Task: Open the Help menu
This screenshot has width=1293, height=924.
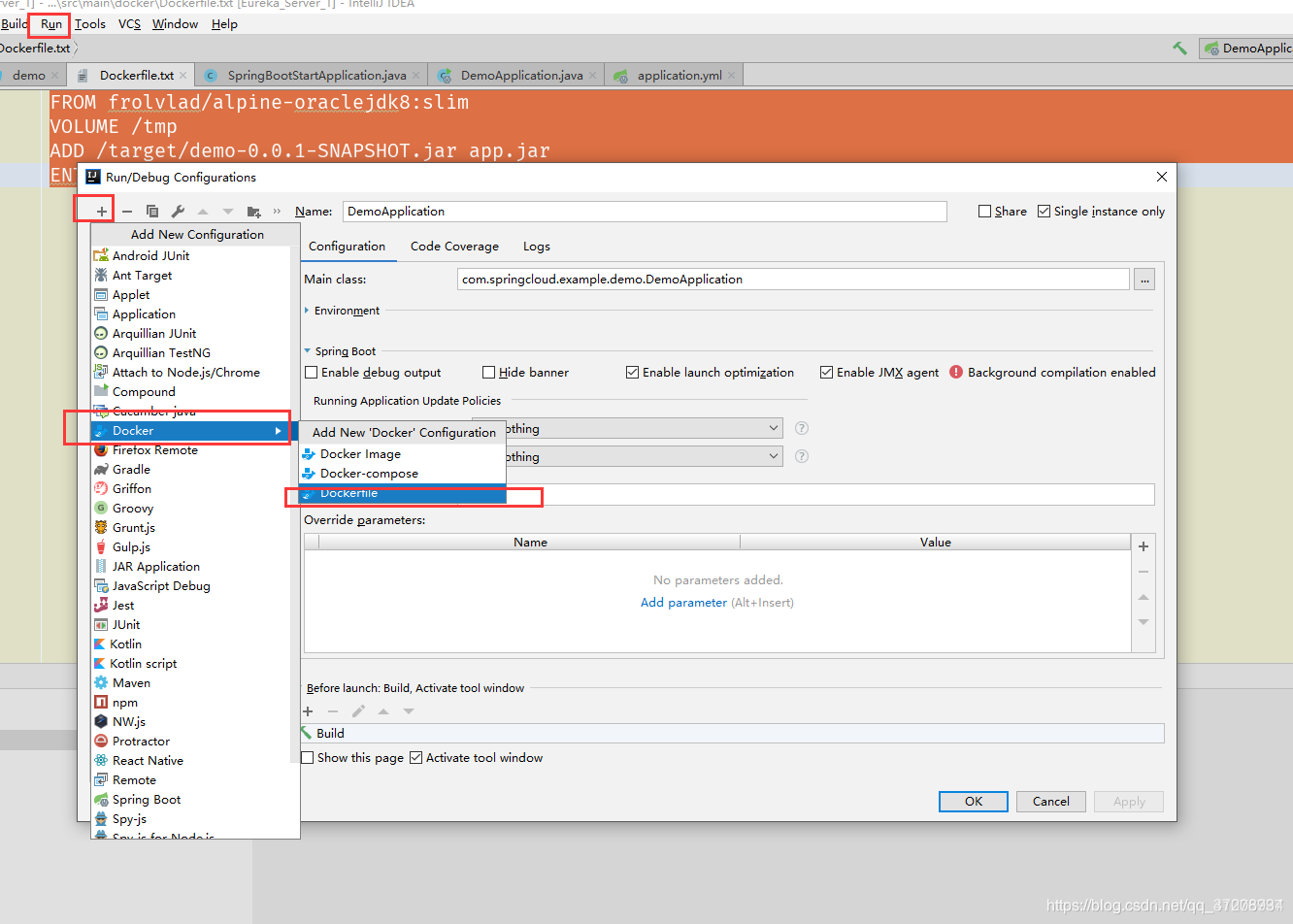Action: tap(224, 24)
